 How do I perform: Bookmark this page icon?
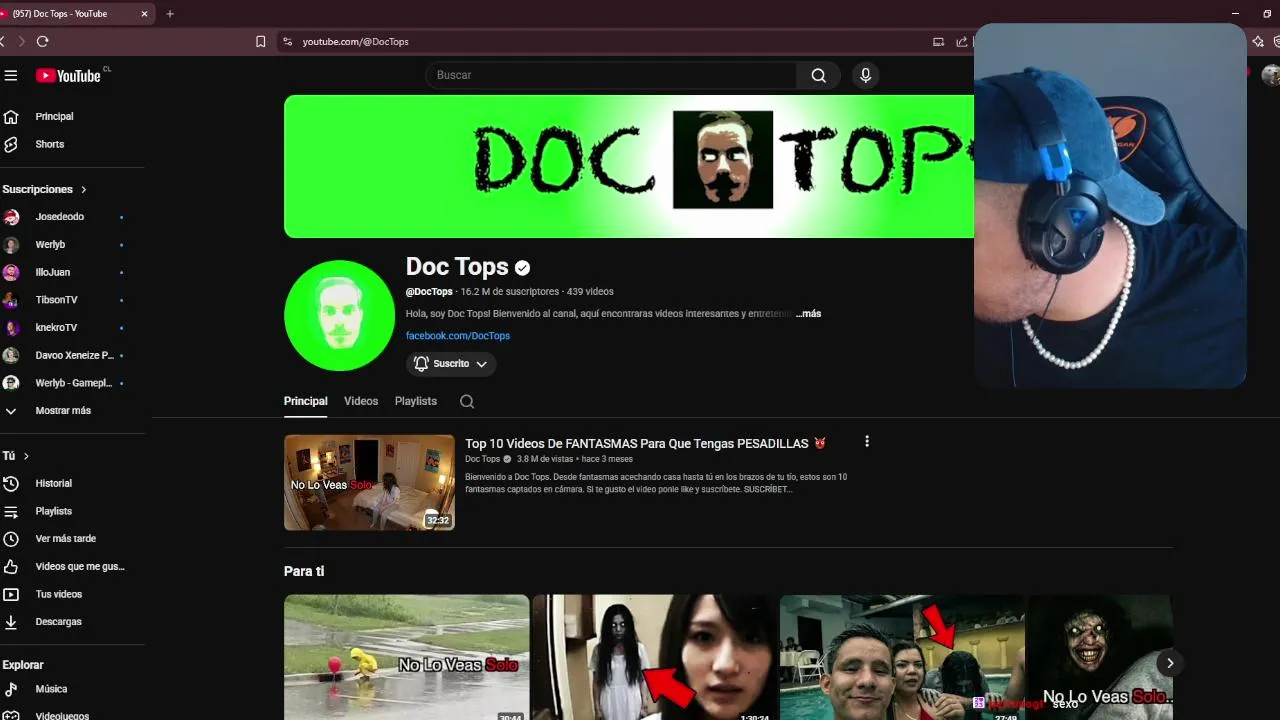pos(261,41)
